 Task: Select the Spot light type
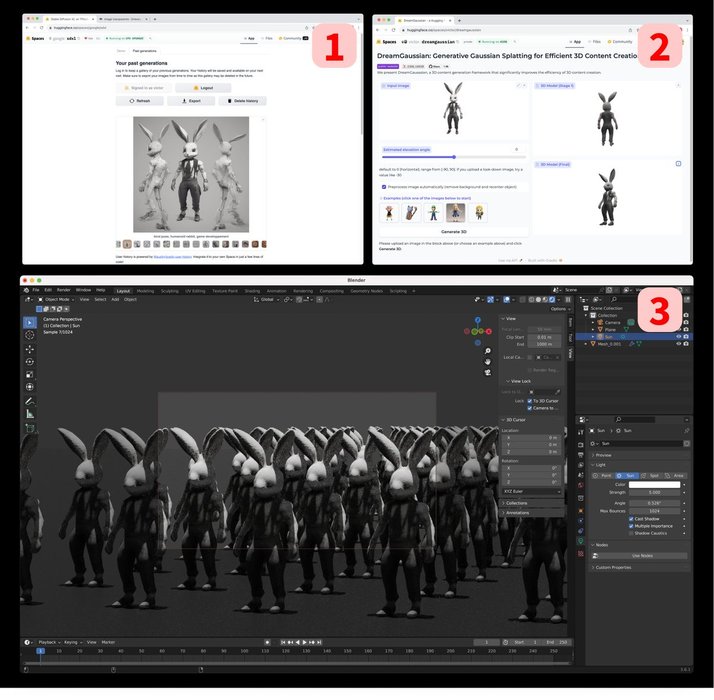(x=651, y=475)
